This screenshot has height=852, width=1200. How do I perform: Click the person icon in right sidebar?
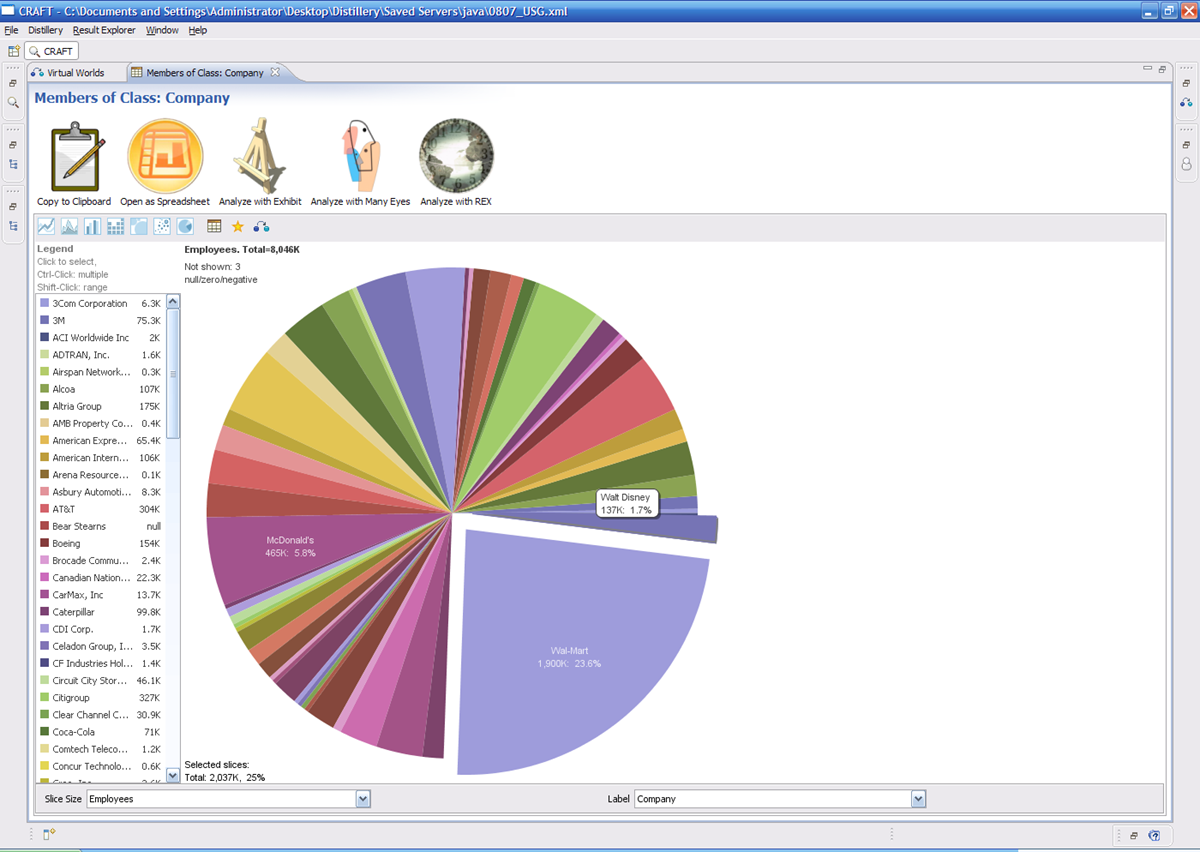pyautogui.click(x=1186, y=164)
